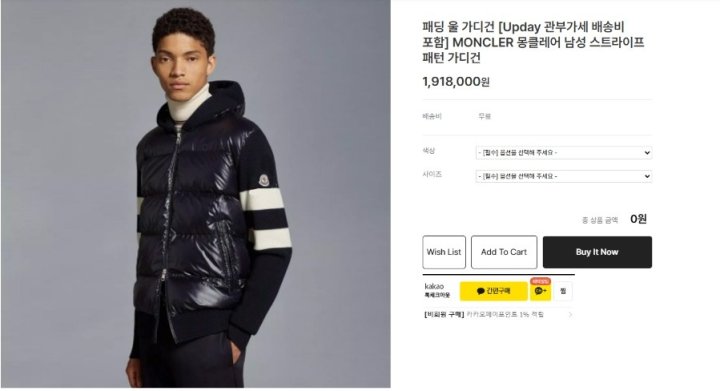Click the arrow of the 사이즈 dropdown

pos(647,176)
